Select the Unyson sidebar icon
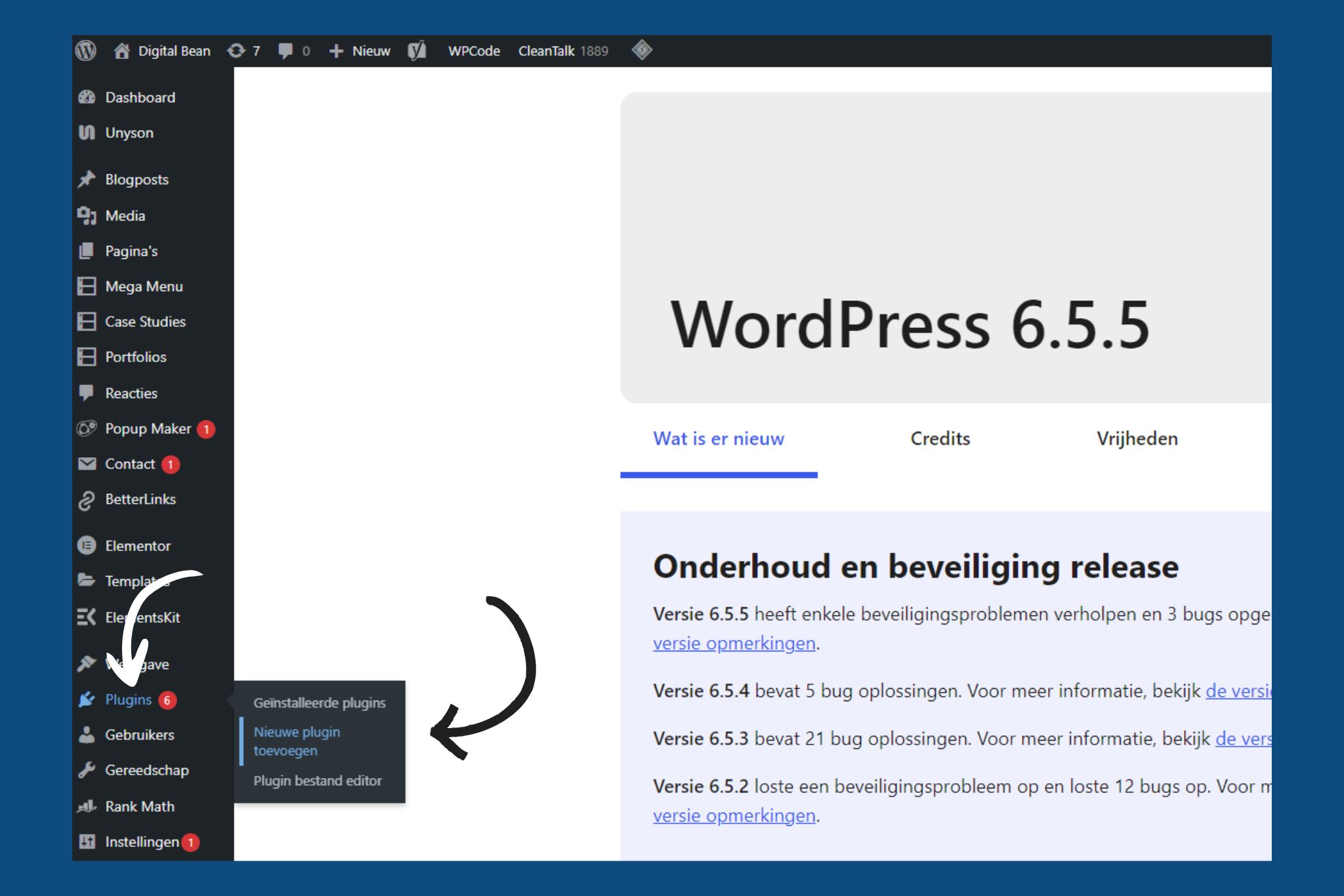The height and width of the screenshot is (896, 1344). [87, 132]
